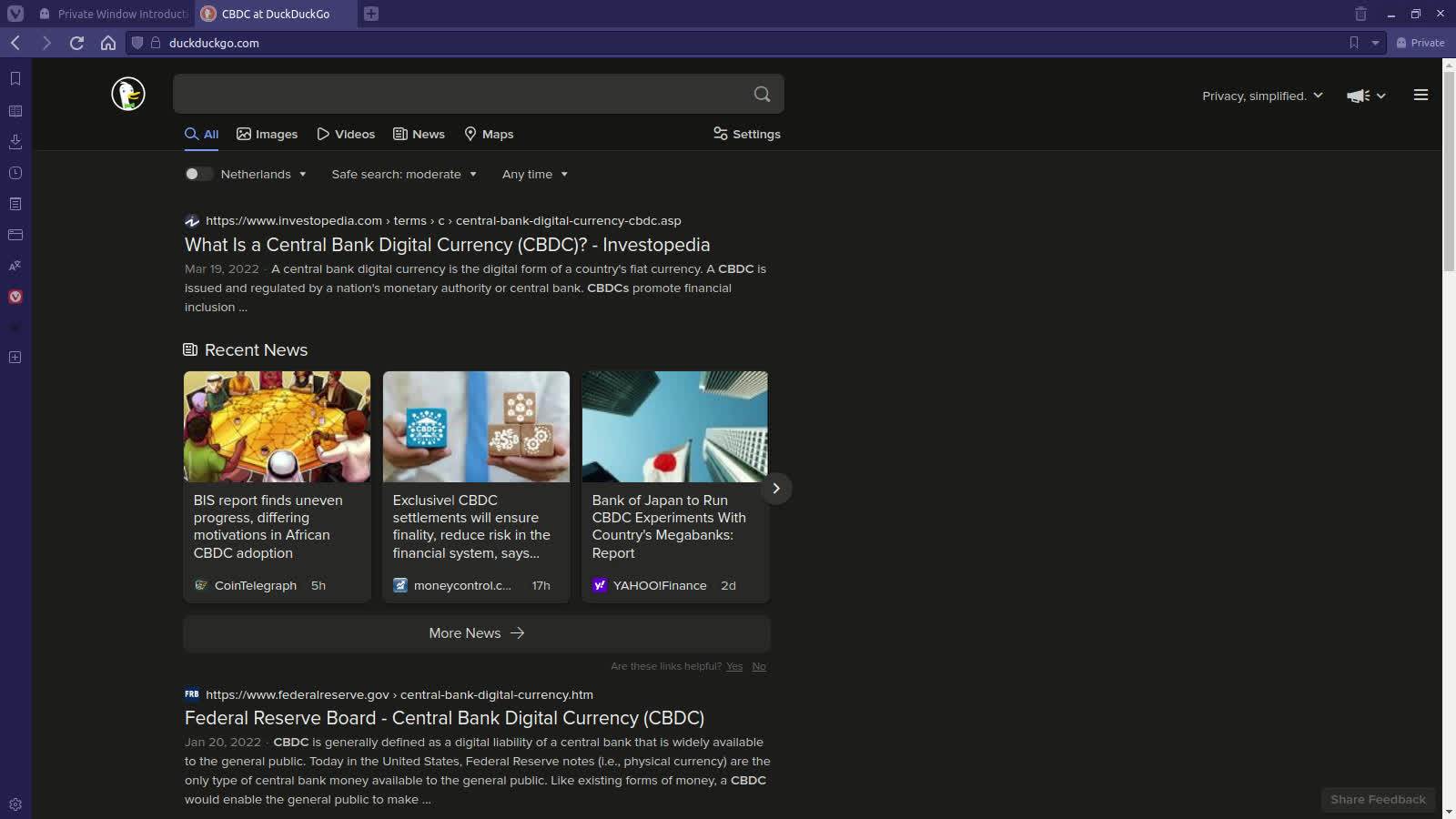Open Exclusive CBDC settlements news headline
The image size is (1456, 819).
pyautogui.click(x=471, y=527)
